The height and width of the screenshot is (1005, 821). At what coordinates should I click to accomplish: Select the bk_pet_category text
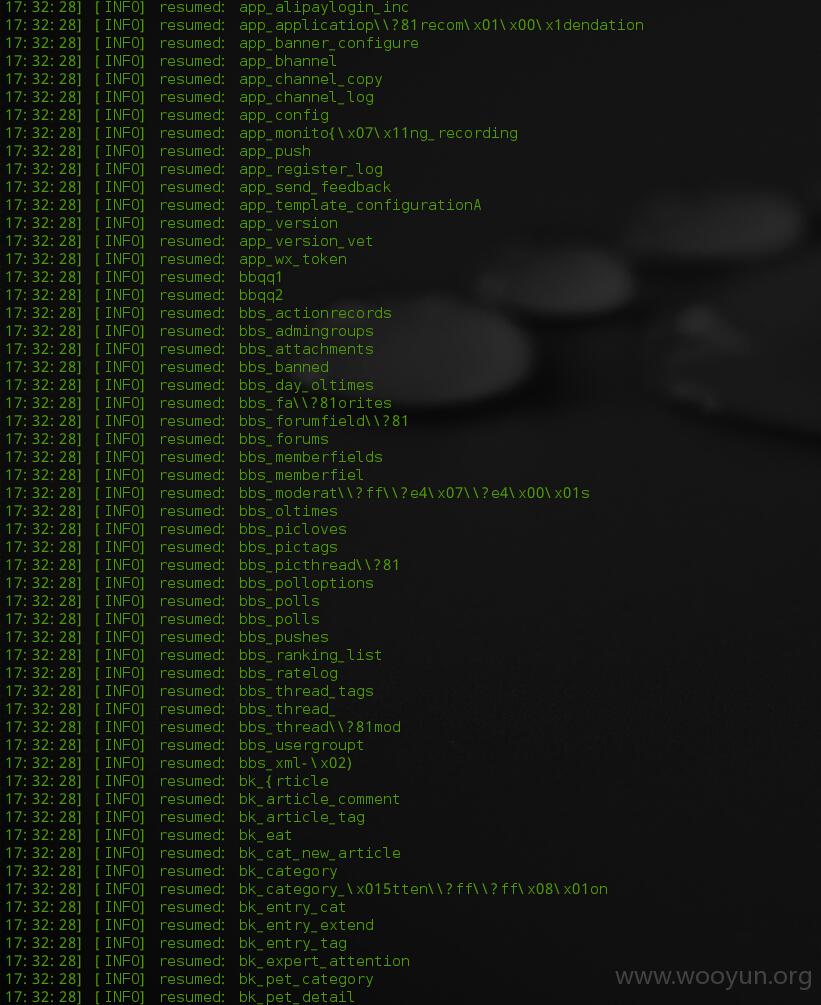pos(306,979)
